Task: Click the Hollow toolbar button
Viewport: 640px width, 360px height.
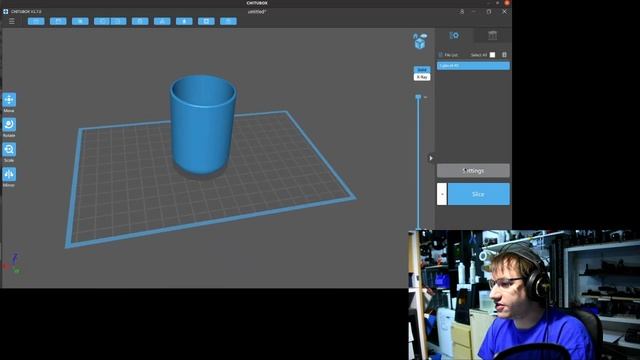Action: tap(184, 21)
